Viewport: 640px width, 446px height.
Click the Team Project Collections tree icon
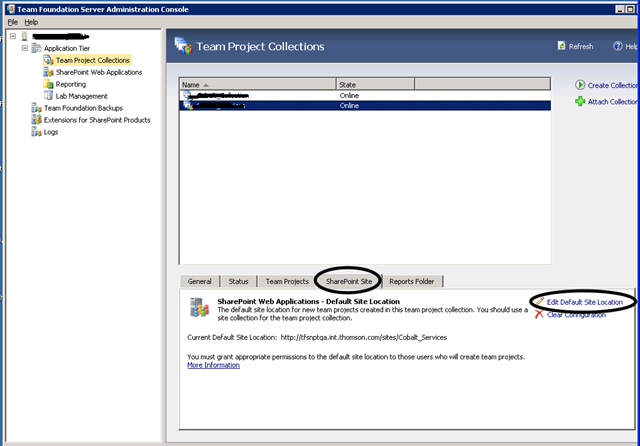pyautogui.click(x=49, y=60)
